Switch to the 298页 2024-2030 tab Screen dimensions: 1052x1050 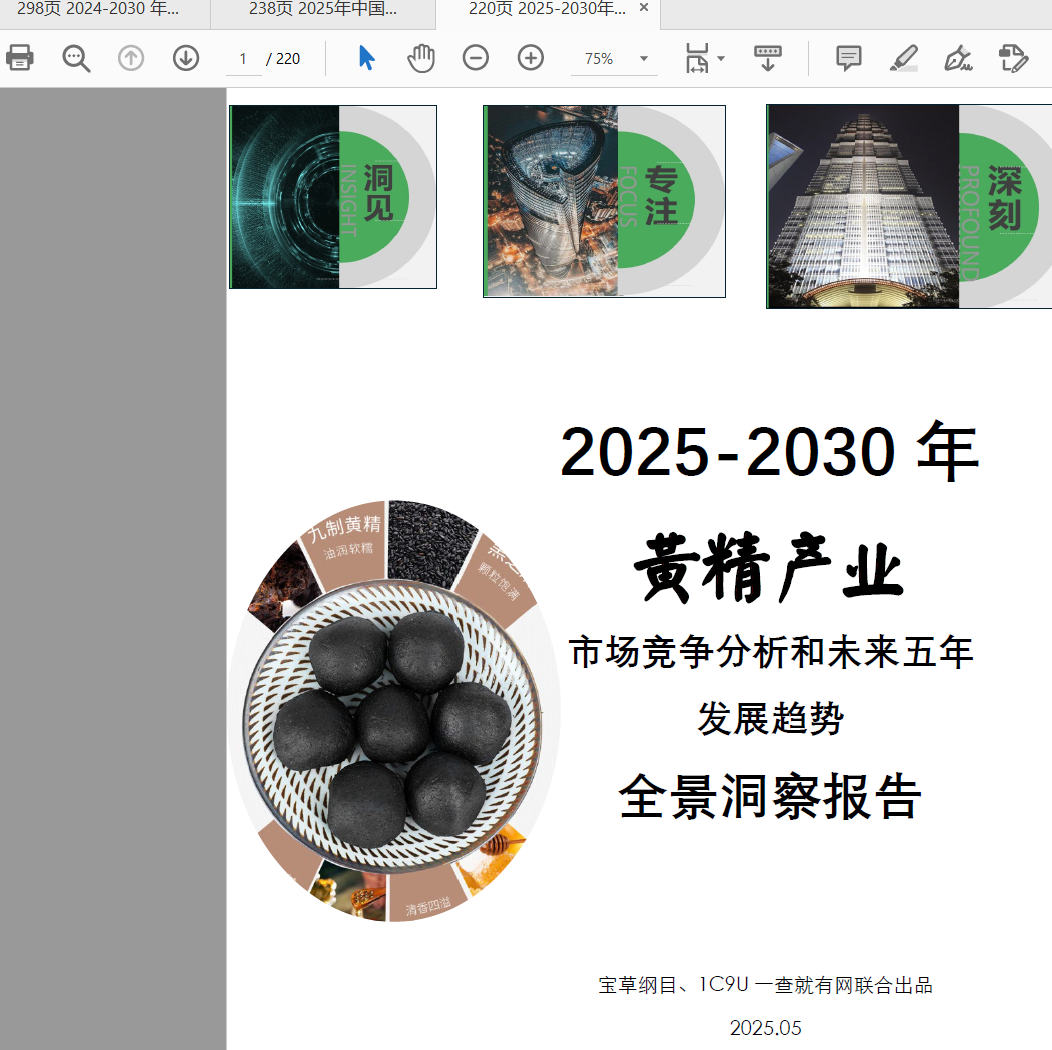point(98,9)
